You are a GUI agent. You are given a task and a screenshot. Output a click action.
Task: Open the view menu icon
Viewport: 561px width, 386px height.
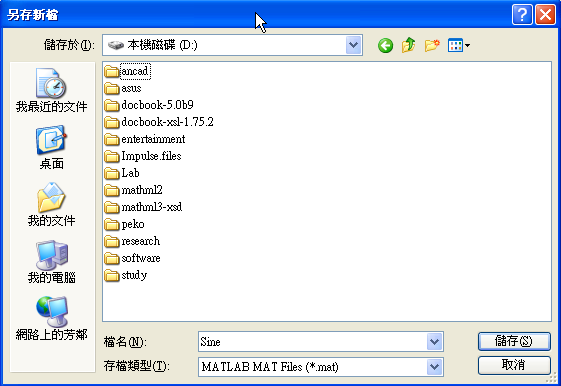(x=459, y=45)
